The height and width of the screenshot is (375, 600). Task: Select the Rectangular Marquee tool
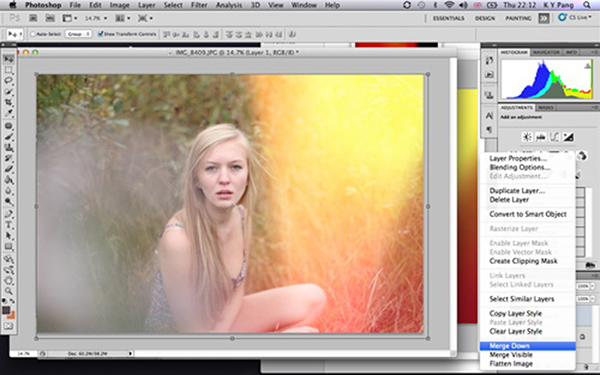[x=8, y=70]
